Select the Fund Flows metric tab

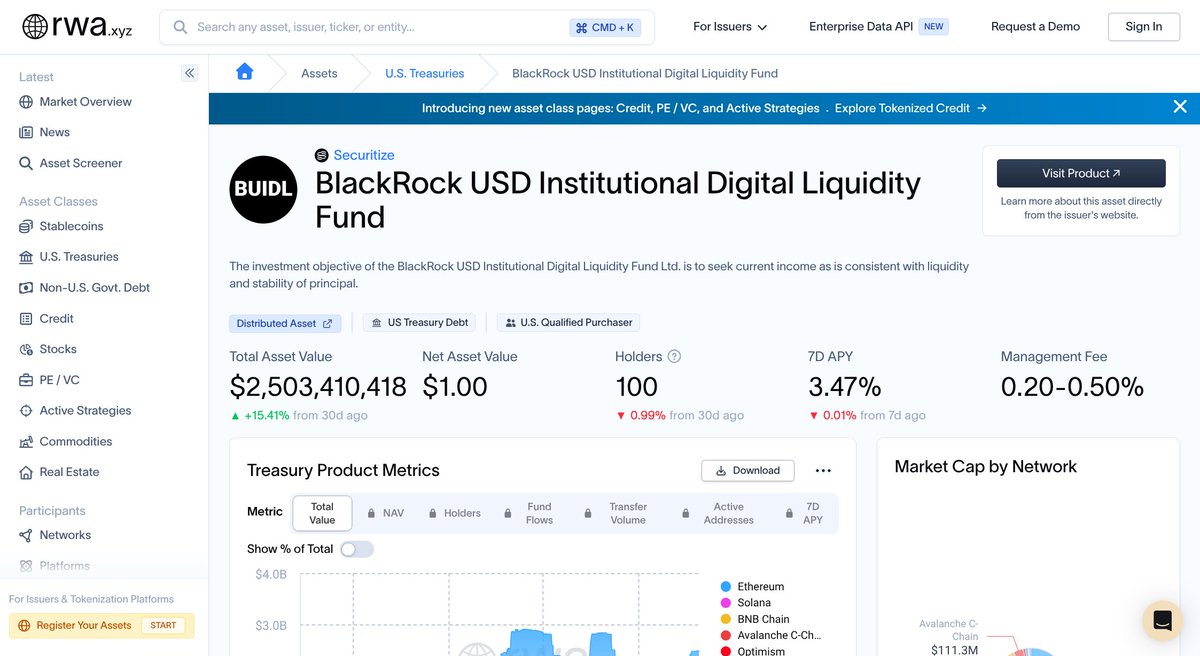[529, 513]
